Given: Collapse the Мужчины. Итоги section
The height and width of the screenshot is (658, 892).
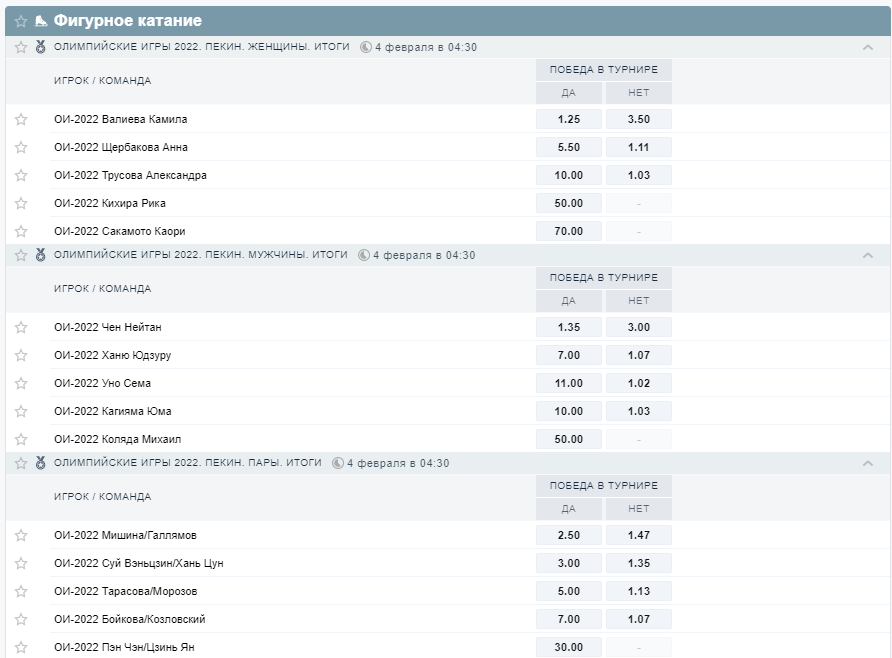Looking at the screenshot, I should (867, 255).
